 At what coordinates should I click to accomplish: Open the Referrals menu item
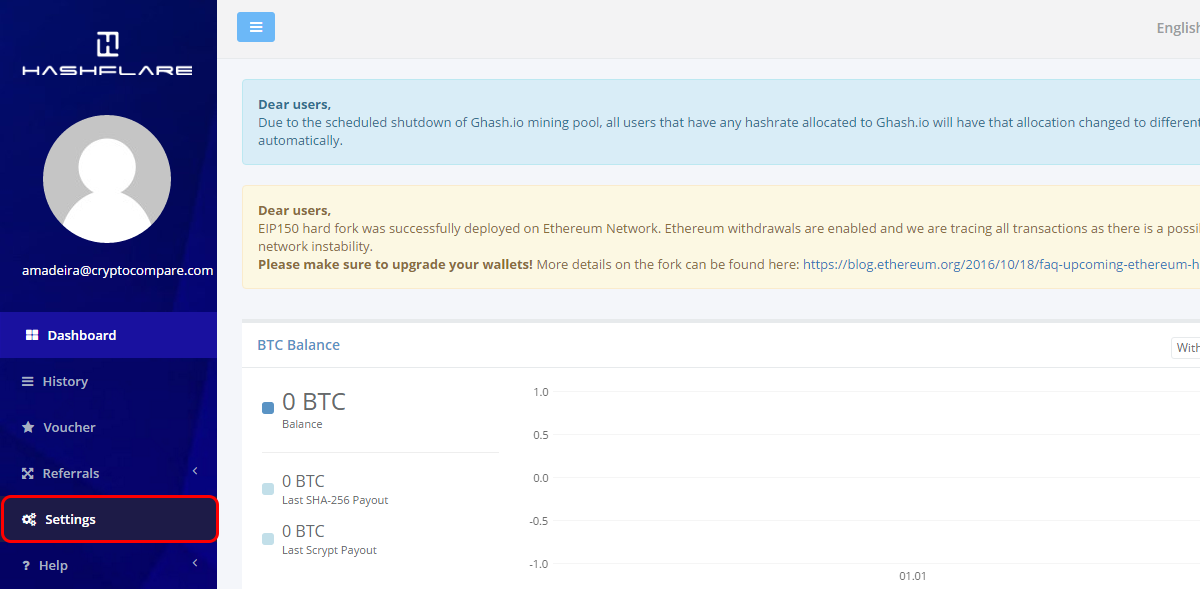click(108, 473)
